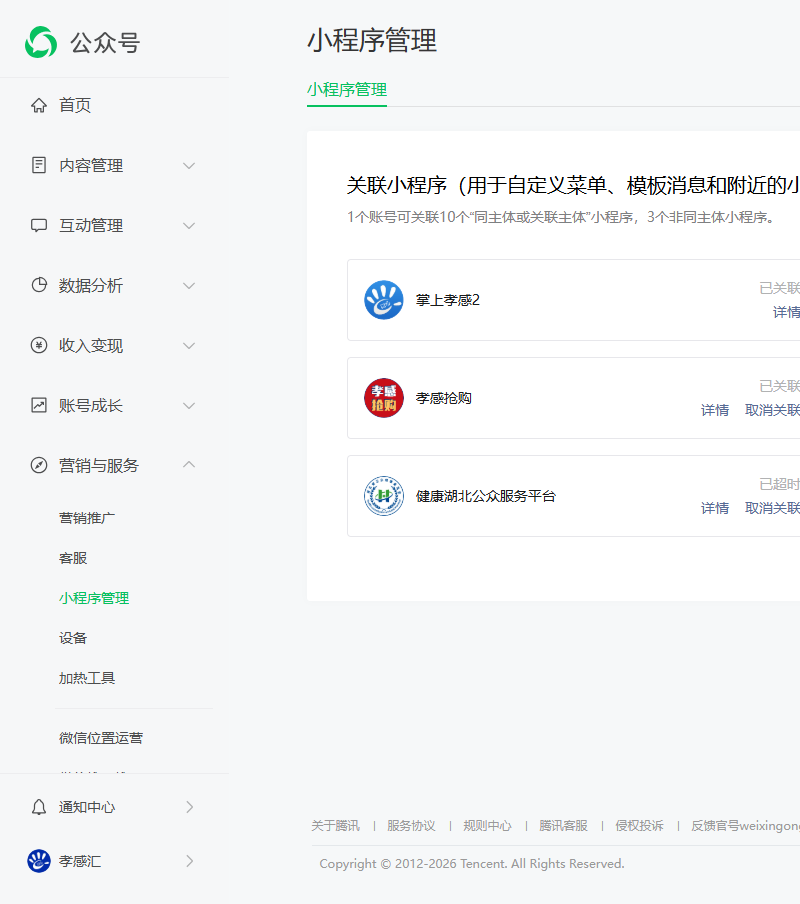This screenshot has width=800, height=904.
Task: Expand the 内容管理 chevron
Action: pyautogui.click(x=189, y=166)
